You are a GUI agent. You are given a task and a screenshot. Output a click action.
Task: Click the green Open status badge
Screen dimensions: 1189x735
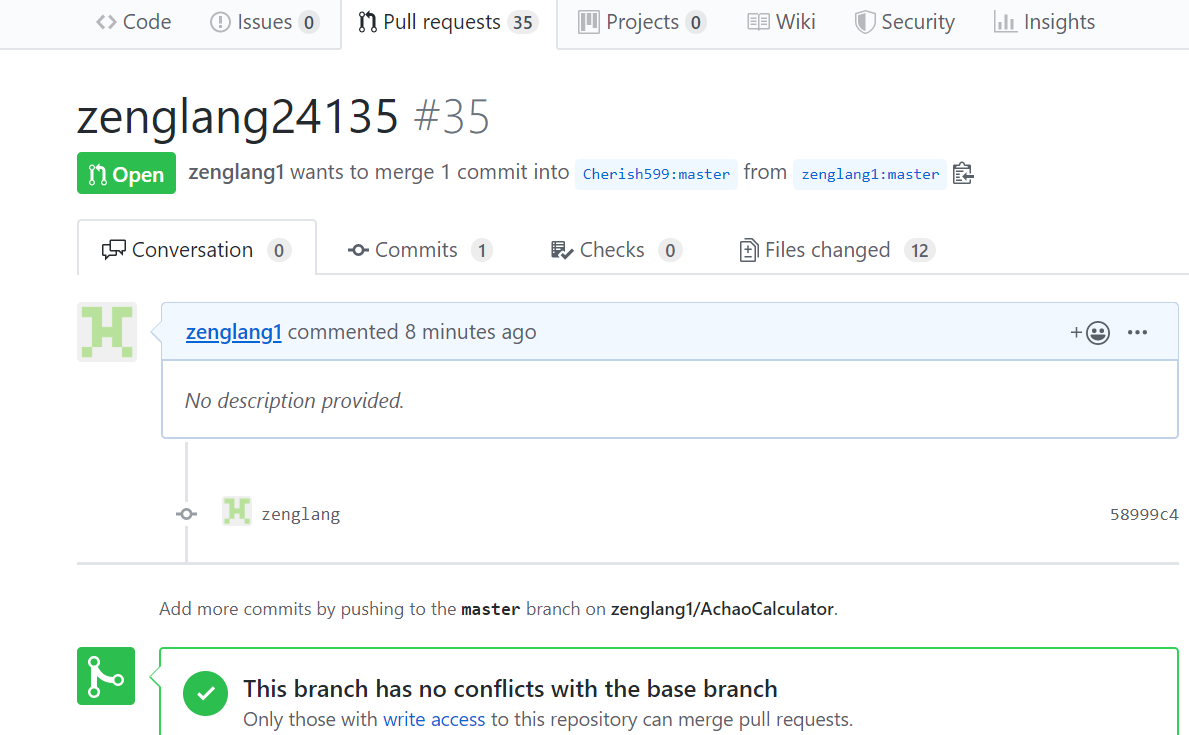click(x=126, y=174)
